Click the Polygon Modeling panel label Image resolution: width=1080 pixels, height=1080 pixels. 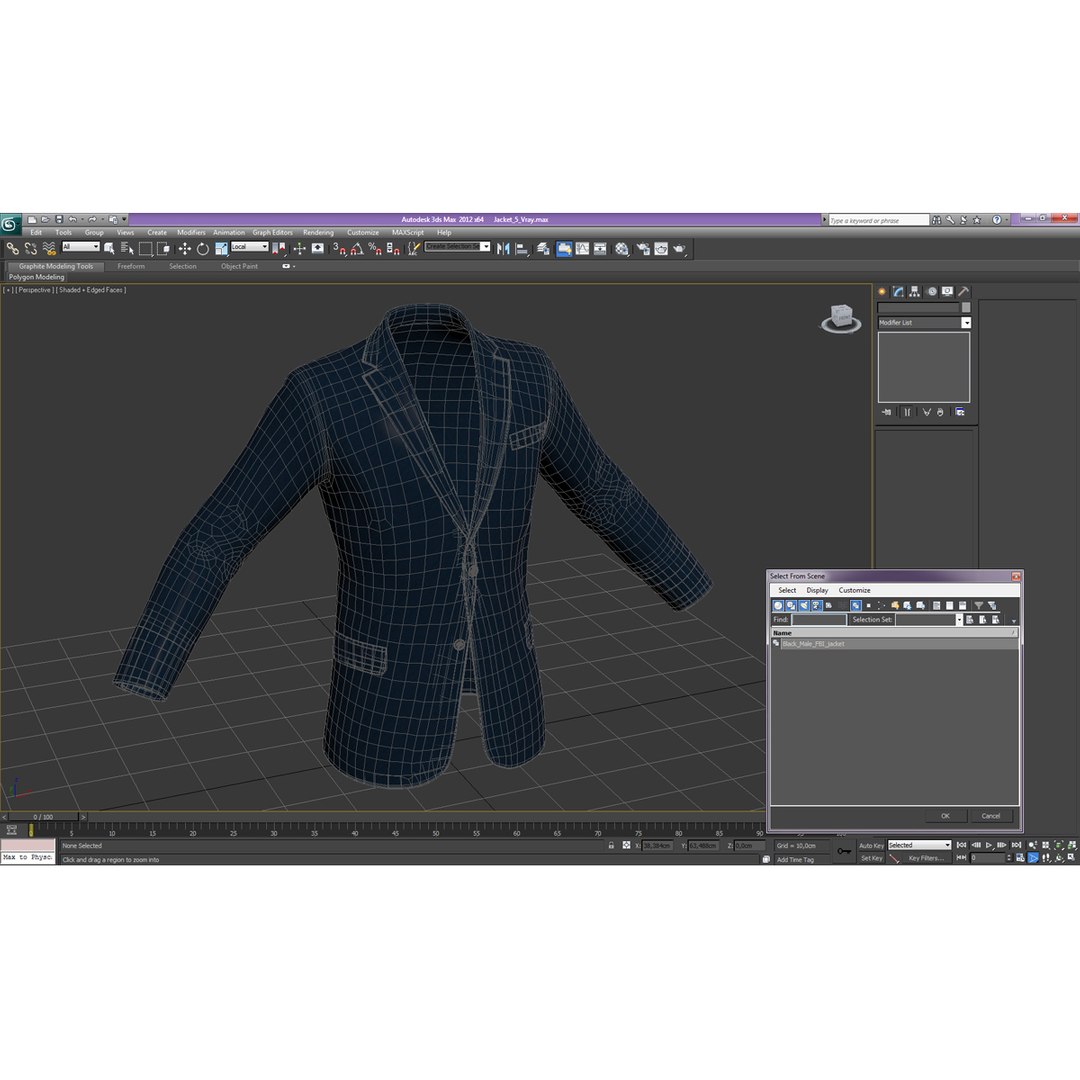pos(37,277)
